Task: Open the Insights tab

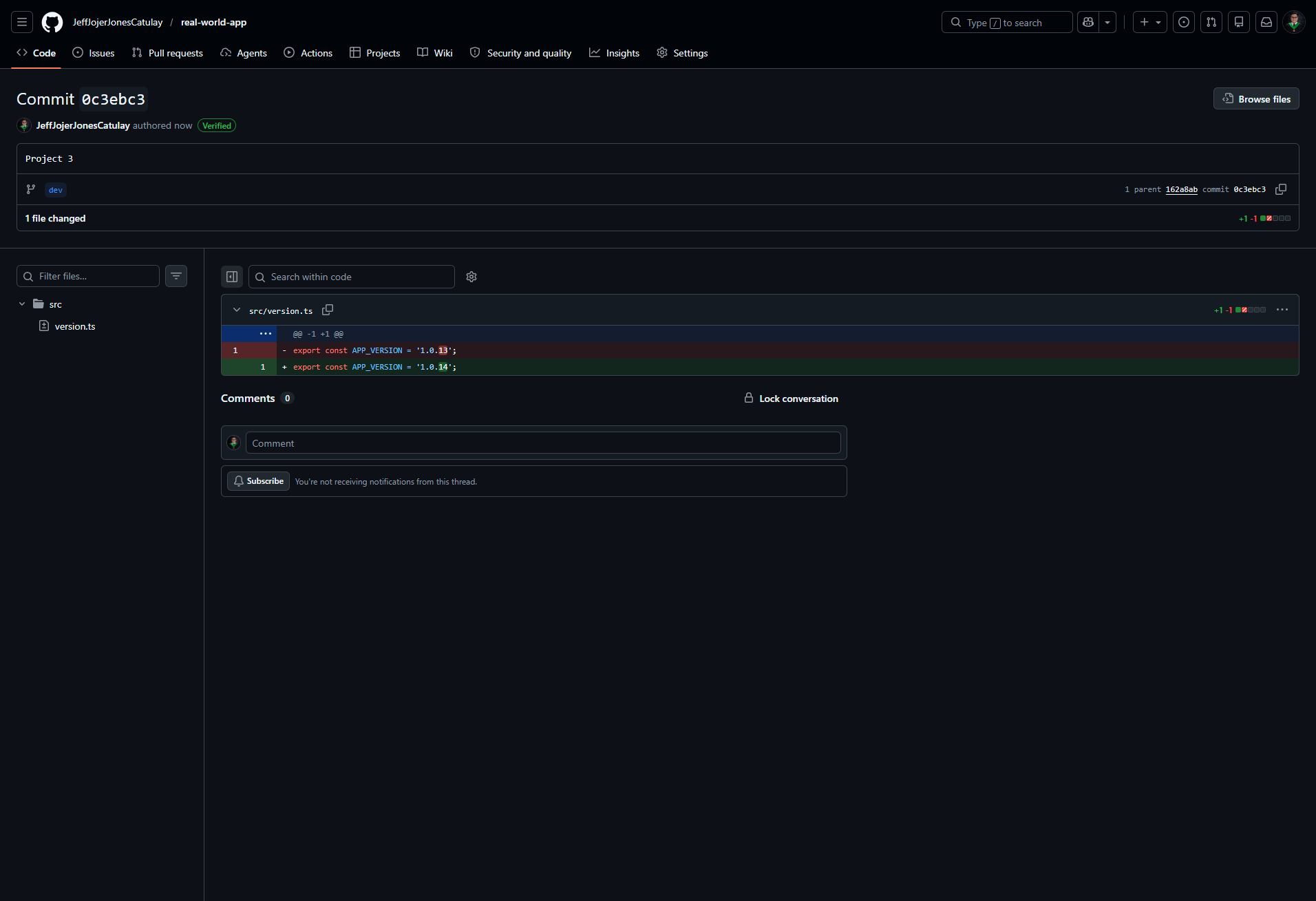Action: (615, 53)
